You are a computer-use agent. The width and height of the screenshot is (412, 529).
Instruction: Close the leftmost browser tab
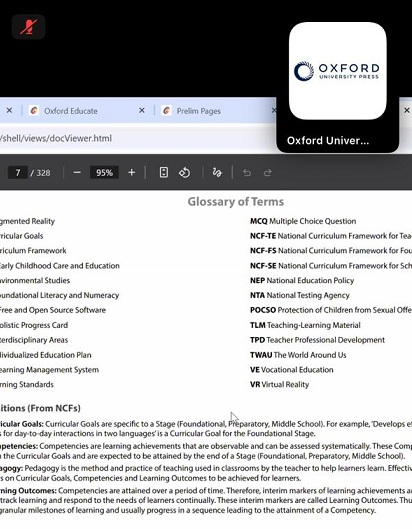click(x=9, y=110)
